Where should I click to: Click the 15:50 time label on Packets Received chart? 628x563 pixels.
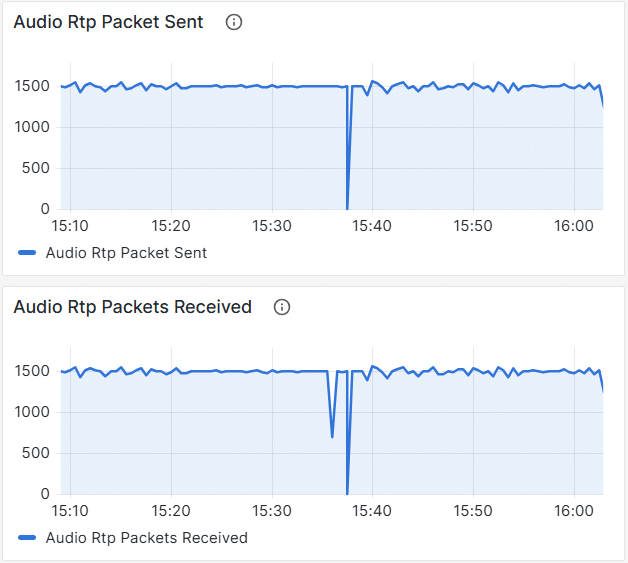point(473,511)
